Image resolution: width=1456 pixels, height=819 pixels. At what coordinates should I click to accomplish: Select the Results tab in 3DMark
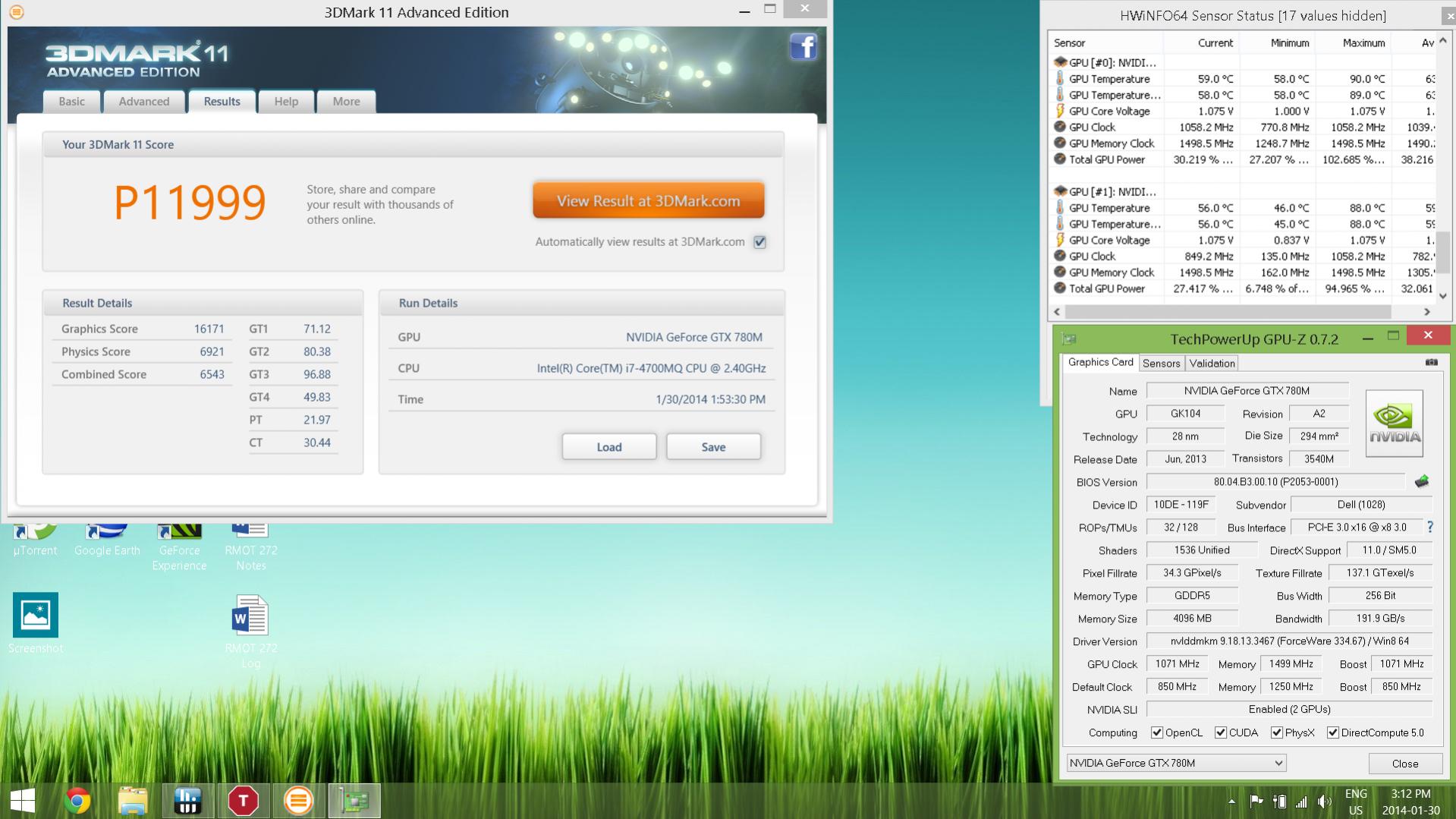pos(222,101)
